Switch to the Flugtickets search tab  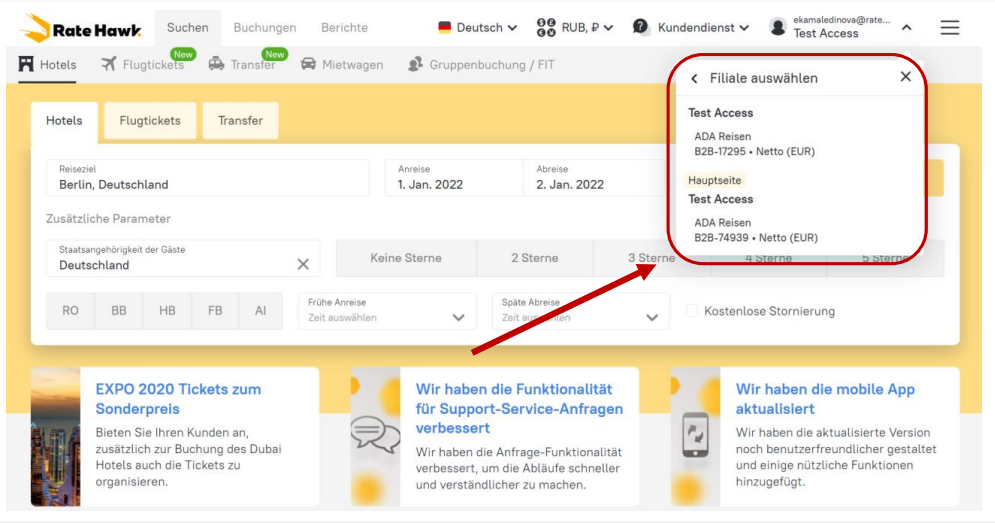coord(150,121)
